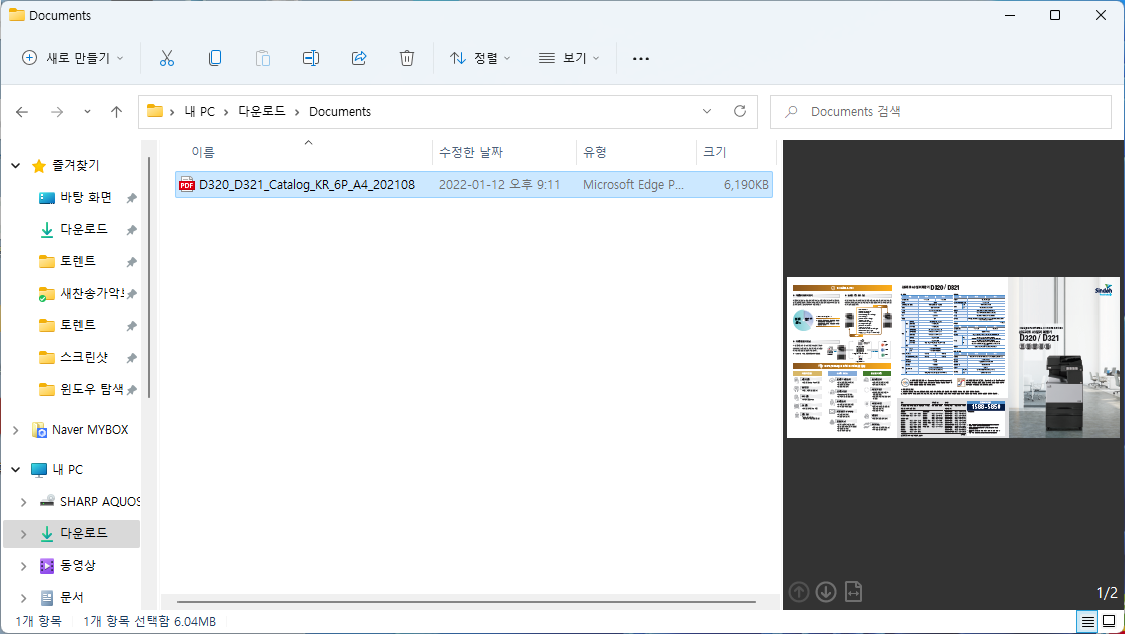Open the 스크린샷 folder
This screenshot has width=1125, height=634.
[x=84, y=357]
